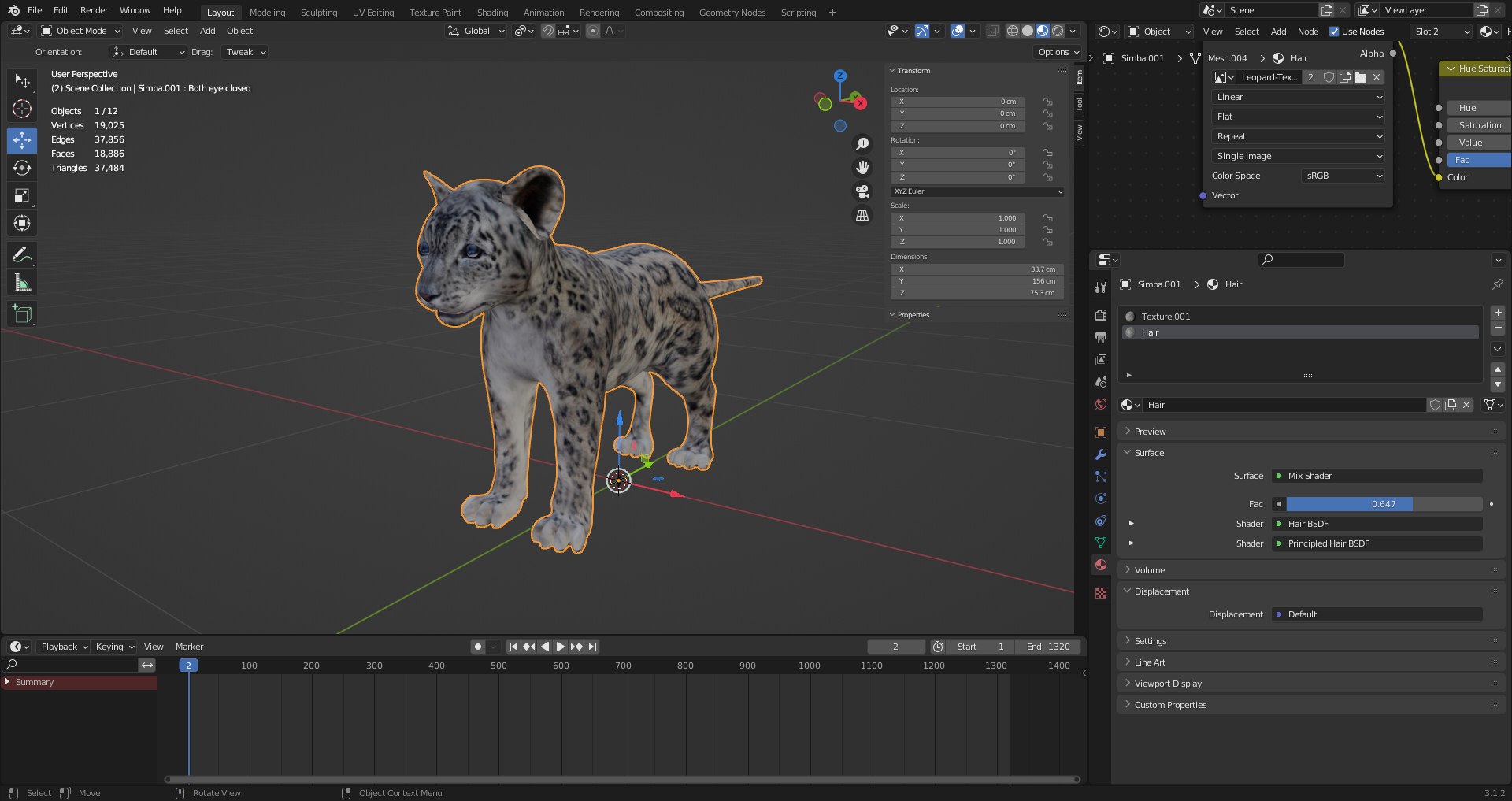Viewport: 1512px width, 801px height.
Task: Toggle the Scale Z lock icon
Action: click(x=1047, y=242)
